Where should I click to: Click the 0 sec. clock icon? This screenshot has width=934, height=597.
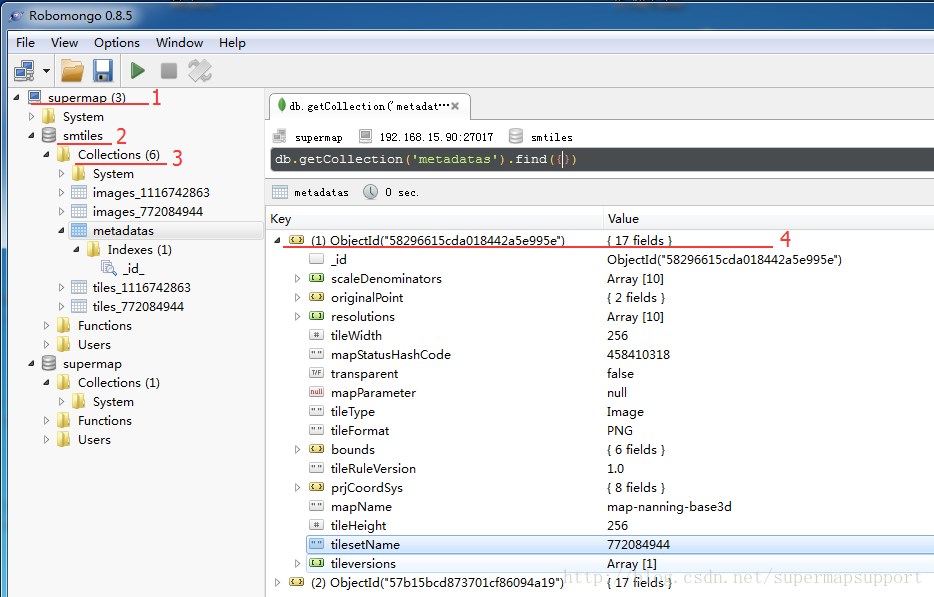371,192
